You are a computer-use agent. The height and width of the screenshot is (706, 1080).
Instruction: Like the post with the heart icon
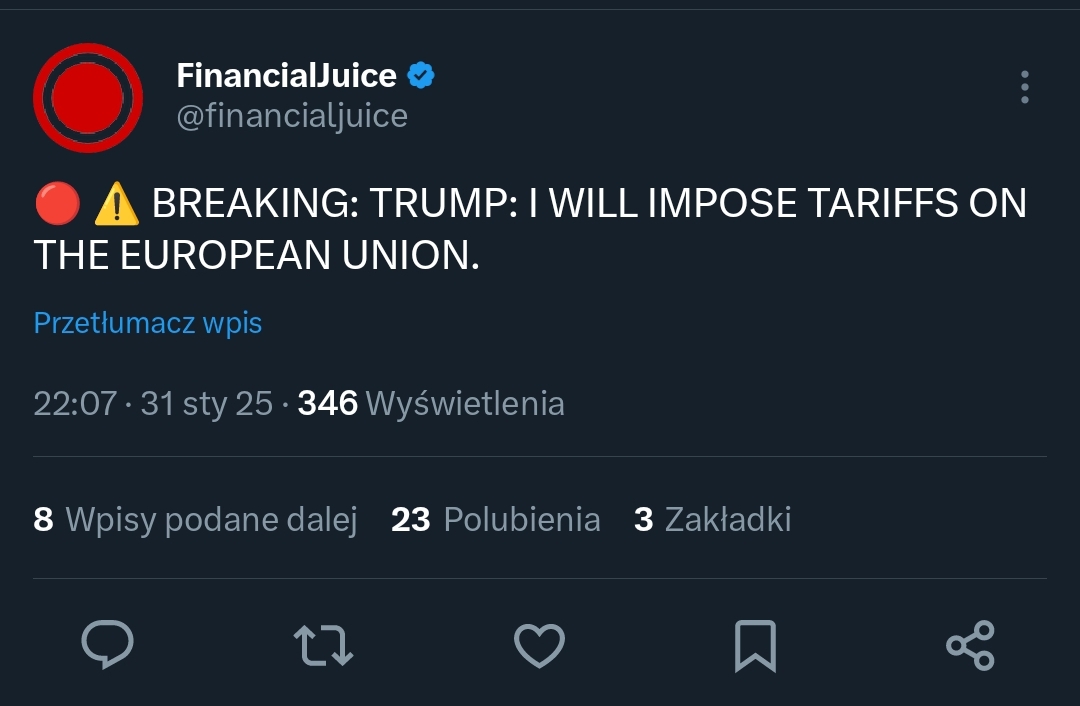click(x=539, y=645)
